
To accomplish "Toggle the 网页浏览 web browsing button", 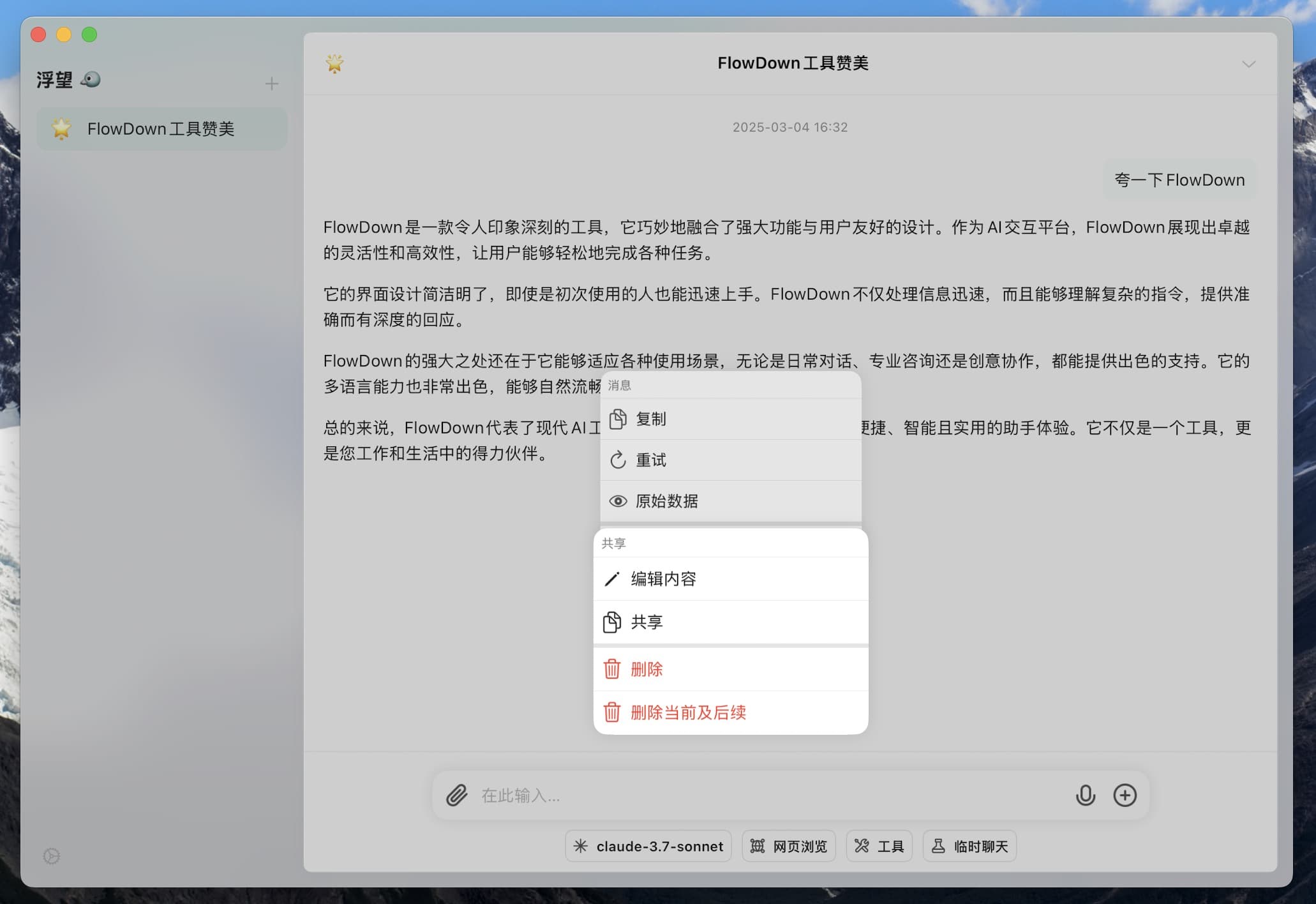I will [x=789, y=847].
